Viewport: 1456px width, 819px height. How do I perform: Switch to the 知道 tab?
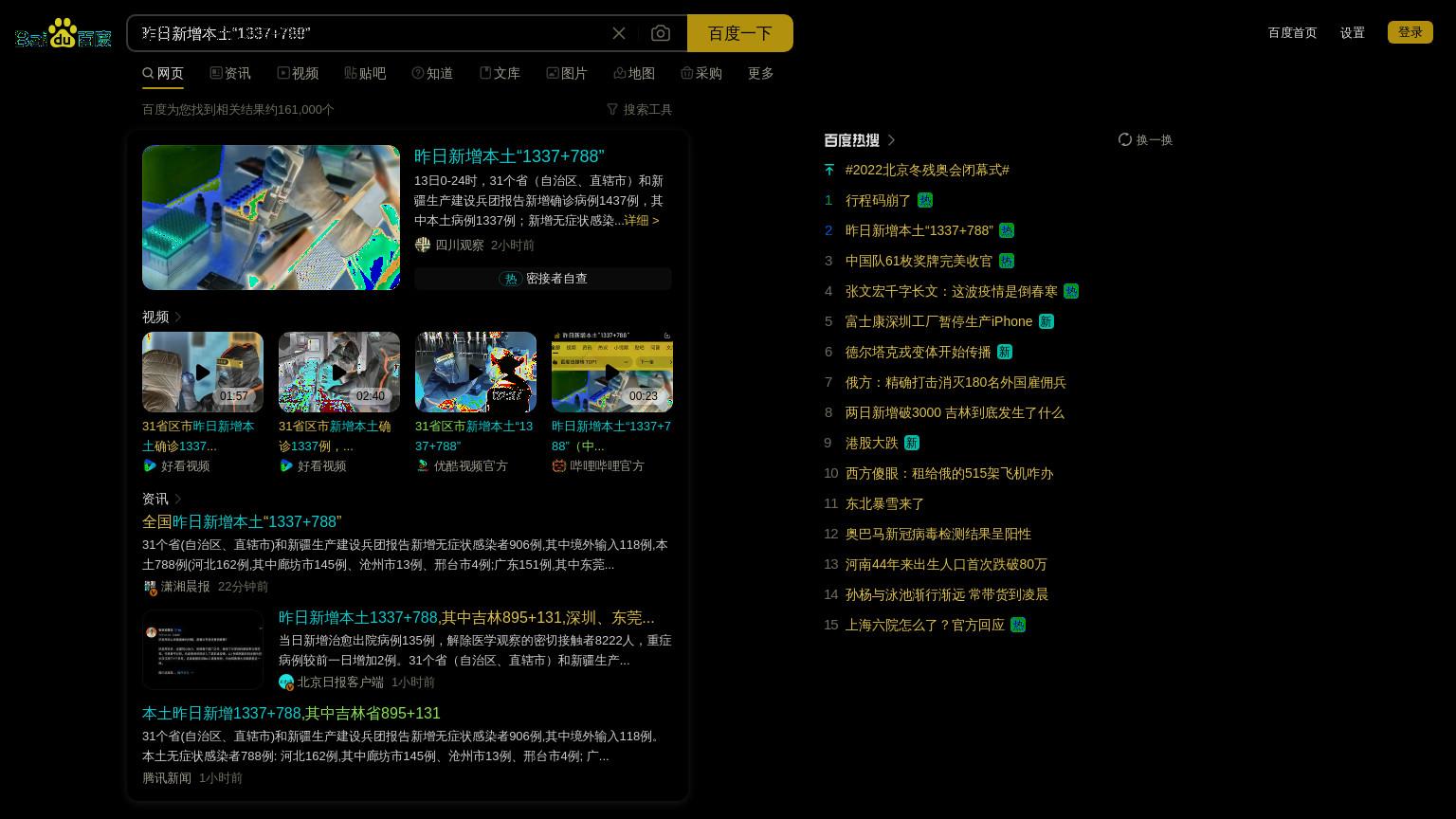(x=432, y=73)
